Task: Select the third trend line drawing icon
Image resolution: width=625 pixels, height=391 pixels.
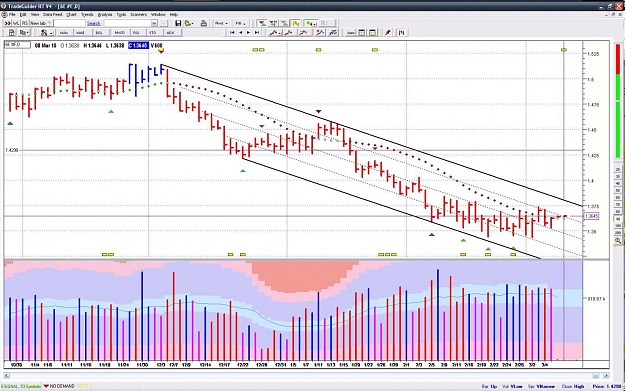Action: pos(303,33)
